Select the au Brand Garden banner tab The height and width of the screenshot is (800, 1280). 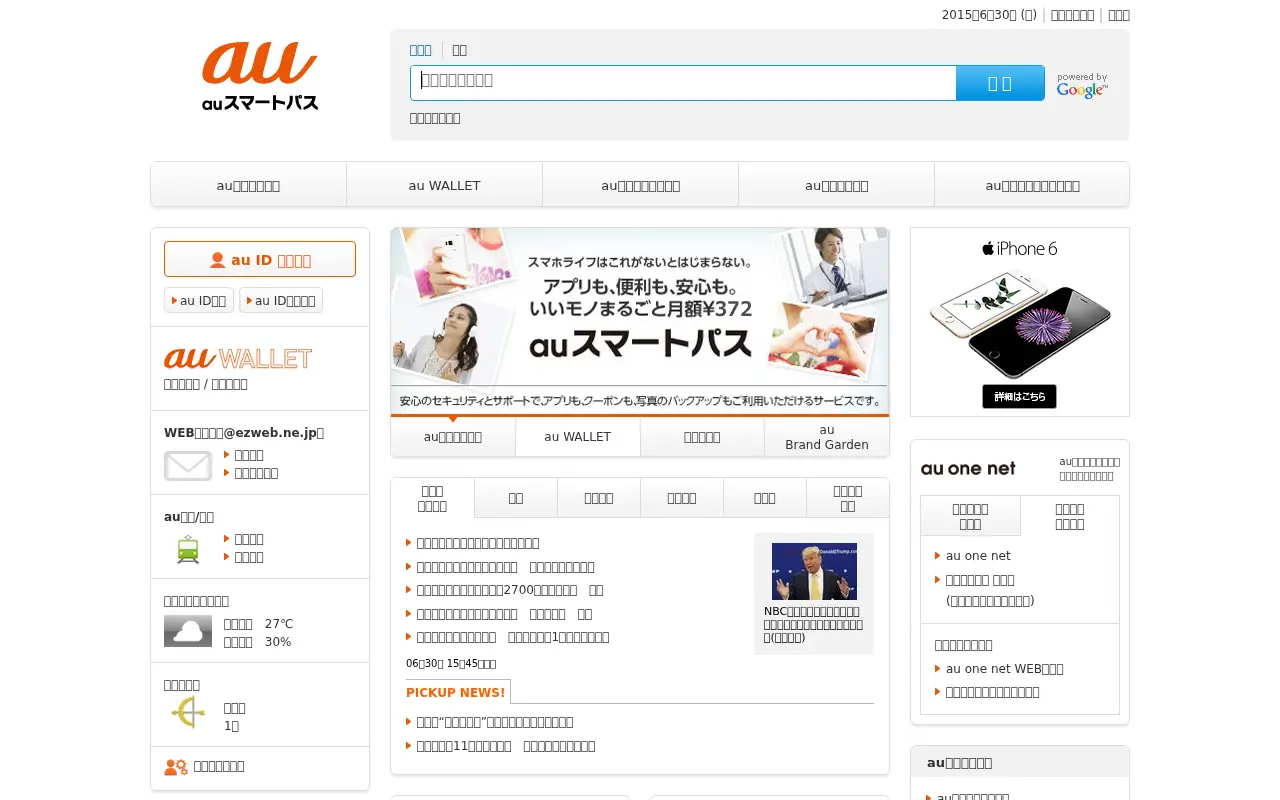pyautogui.click(x=827, y=437)
